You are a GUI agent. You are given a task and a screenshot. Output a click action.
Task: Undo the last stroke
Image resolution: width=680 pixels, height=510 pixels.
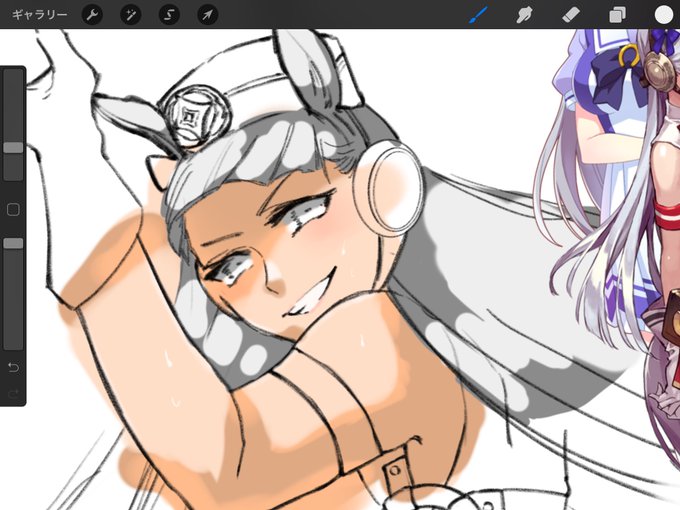[x=13, y=368]
